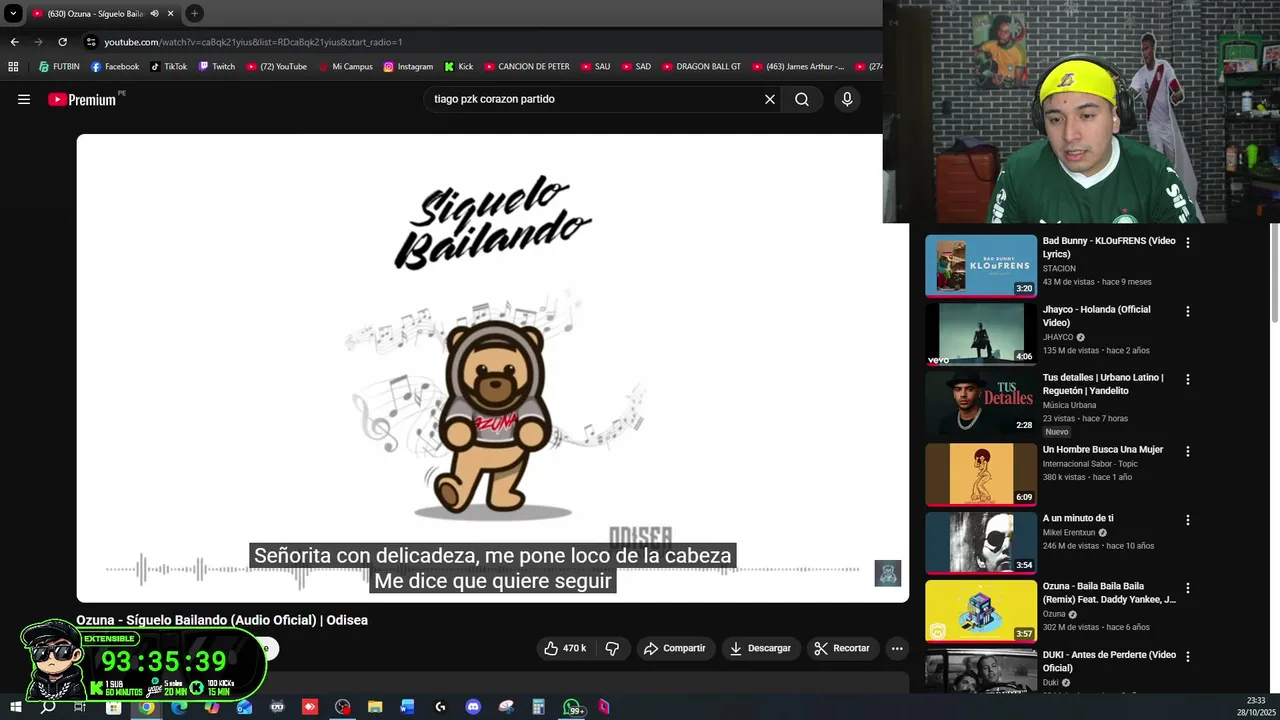Open options for Bad Bunny KLOuFRENS video
Viewport: 1280px width, 720px height.
1188,243
